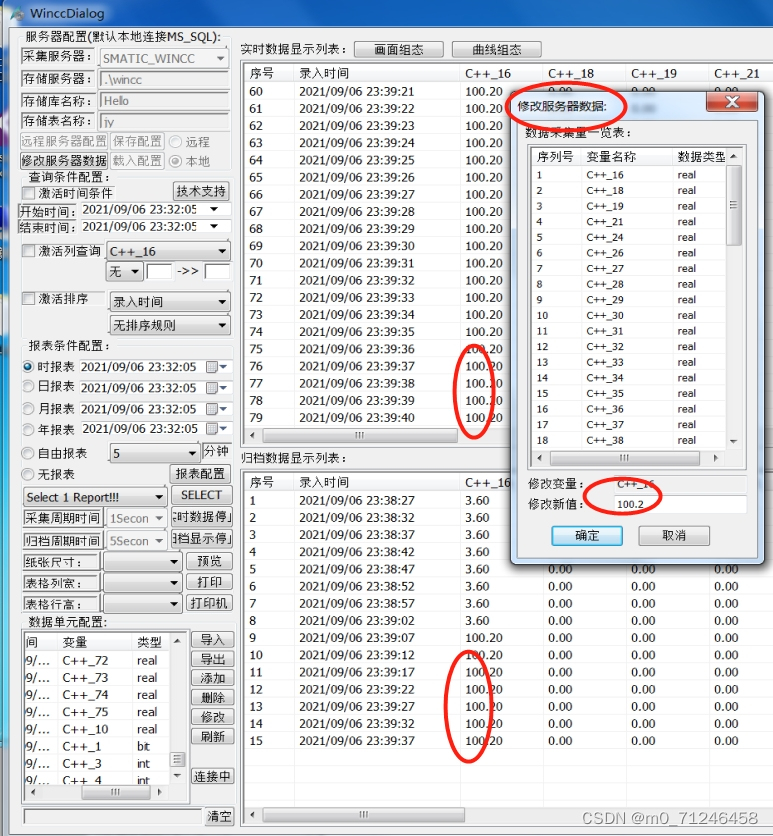Click the 取消 button in dialog
The image size is (773, 836).
tap(674, 536)
